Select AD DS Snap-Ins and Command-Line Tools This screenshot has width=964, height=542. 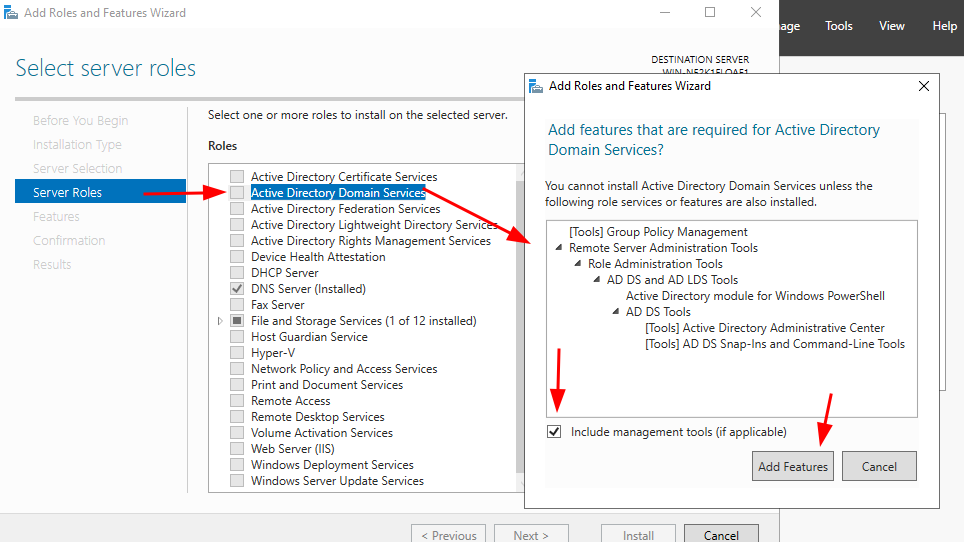click(x=775, y=344)
